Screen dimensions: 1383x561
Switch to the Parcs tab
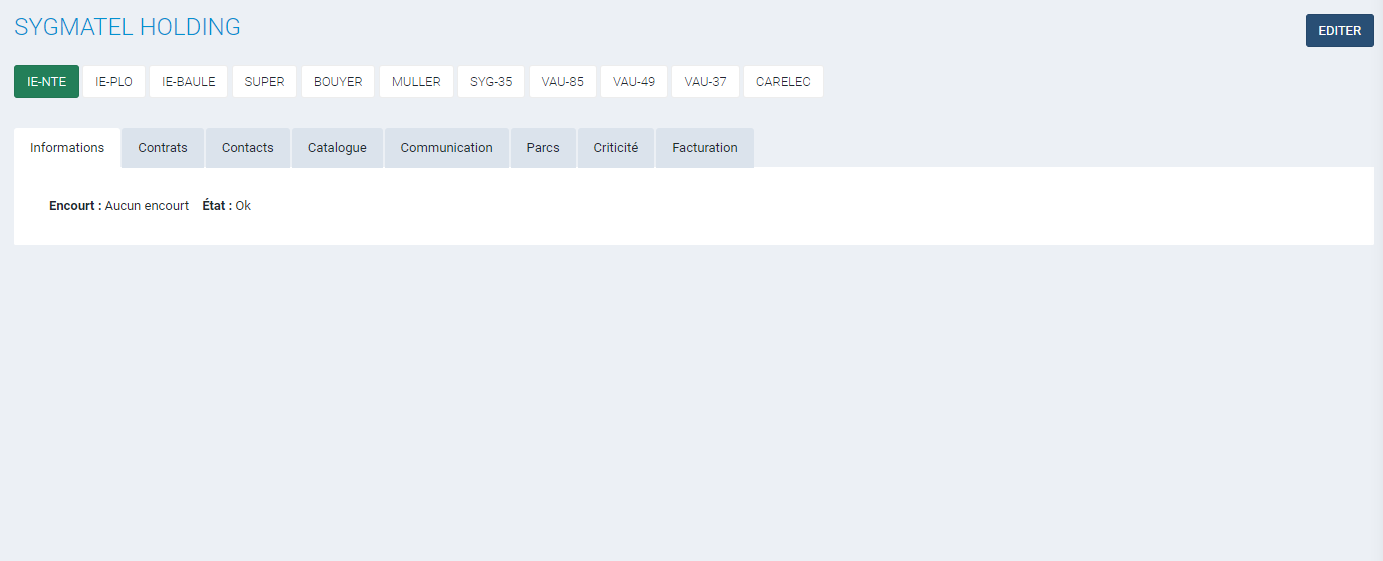pos(543,148)
